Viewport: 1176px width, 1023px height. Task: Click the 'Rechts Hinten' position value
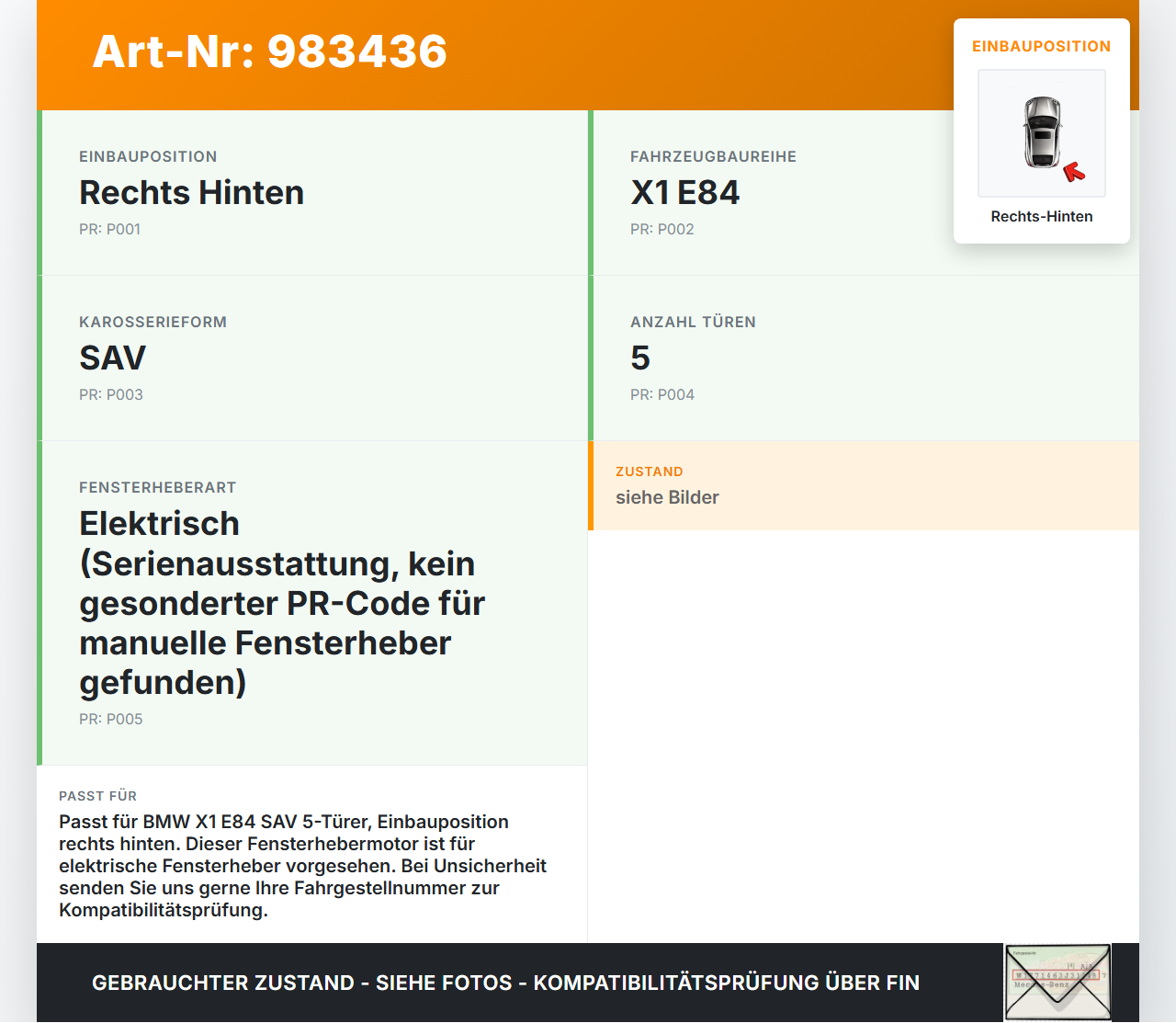click(x=191, y=194)
